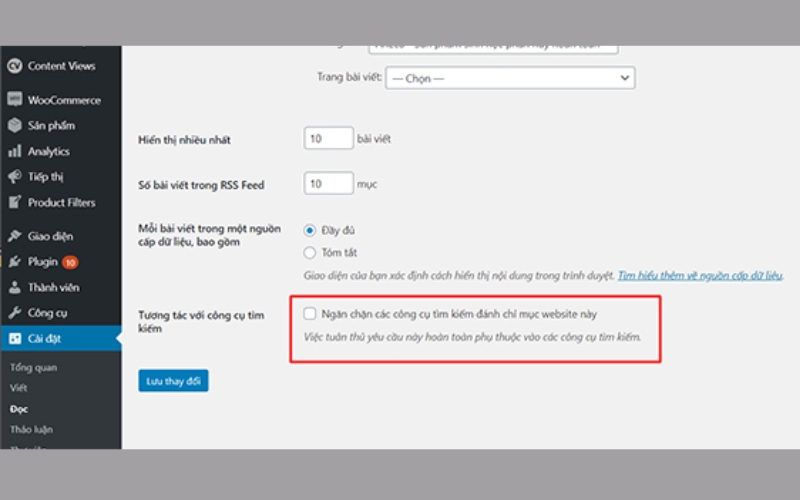Go to the Thảo luận settings submenu
This screenshot has height=500, width=800.
pyautogui.click(x=31, y=429)
